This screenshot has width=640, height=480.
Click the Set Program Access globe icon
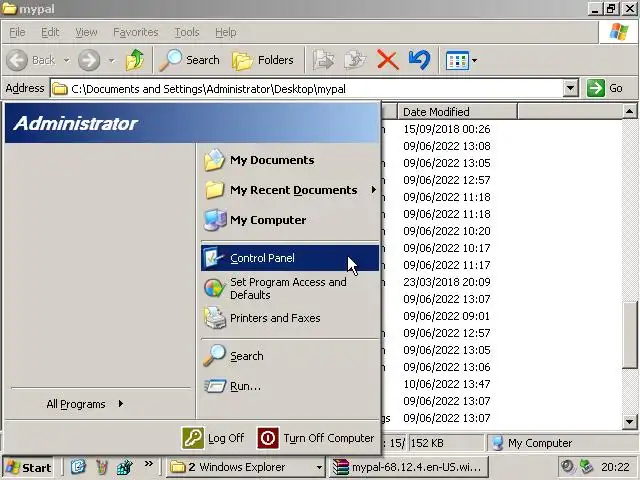tap(214, 288)
